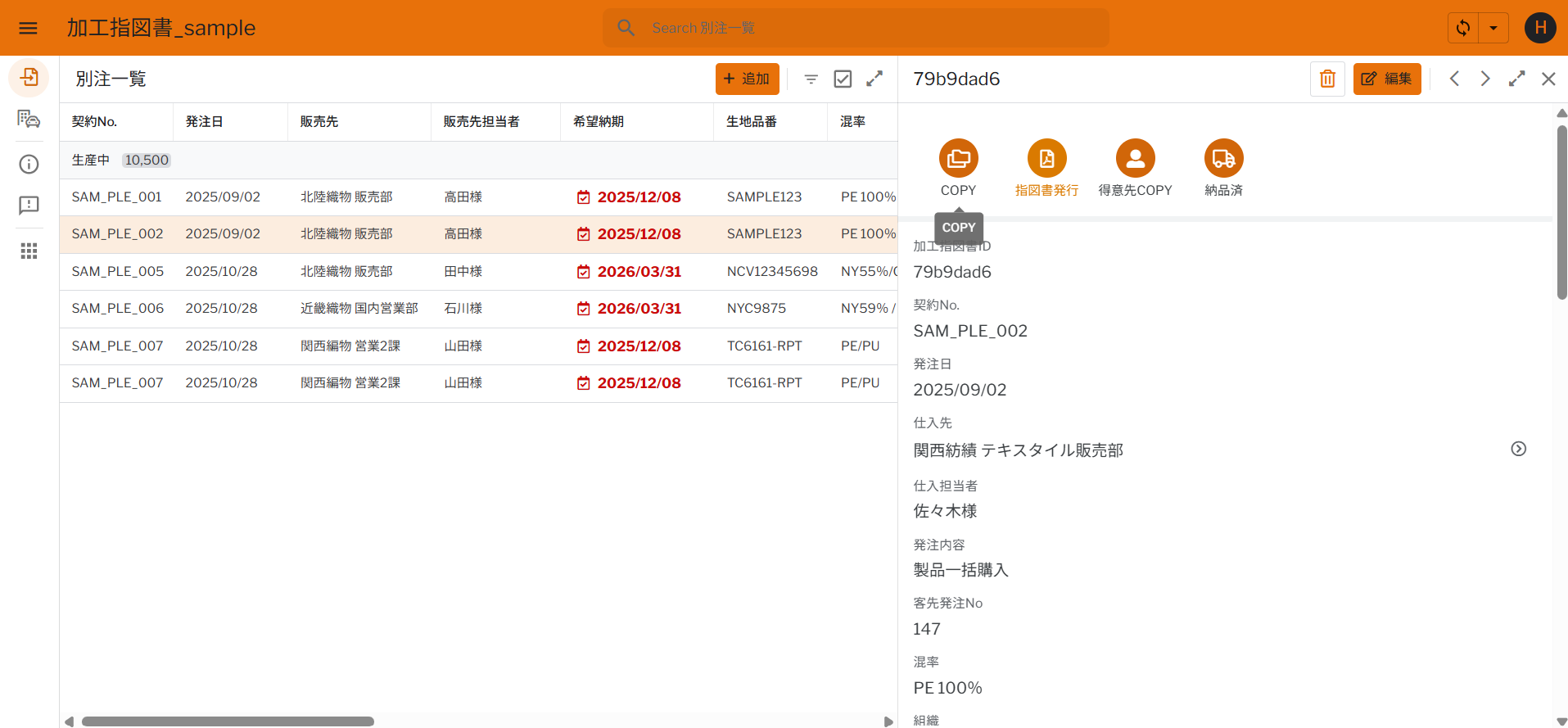This screenshot has width=1568, height=728.
Task: Open the info icon in left sidebar
Action: (29, 165)
